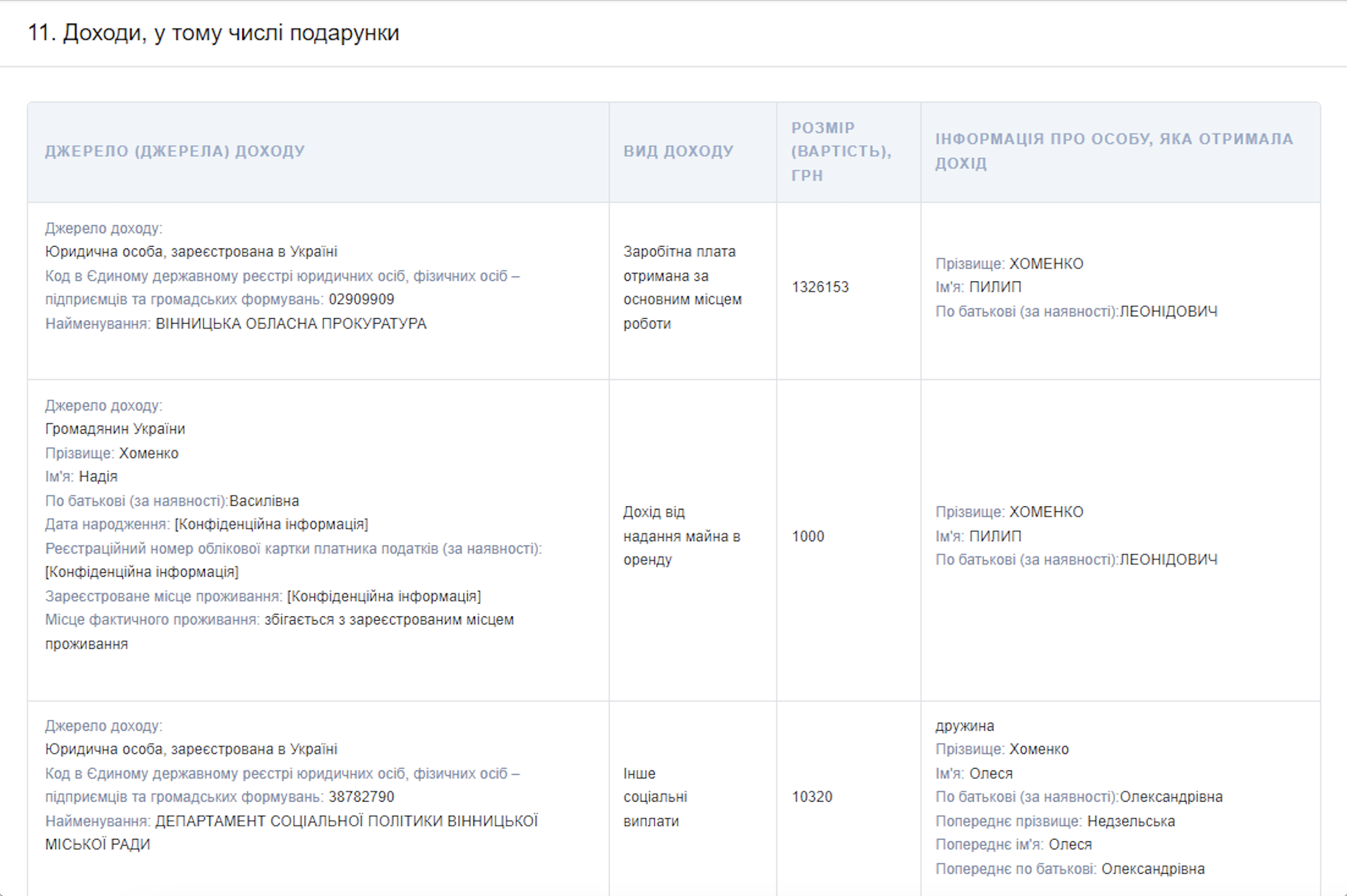Click income type 'Інше соціальні виплати'

[x=655, y=797]
